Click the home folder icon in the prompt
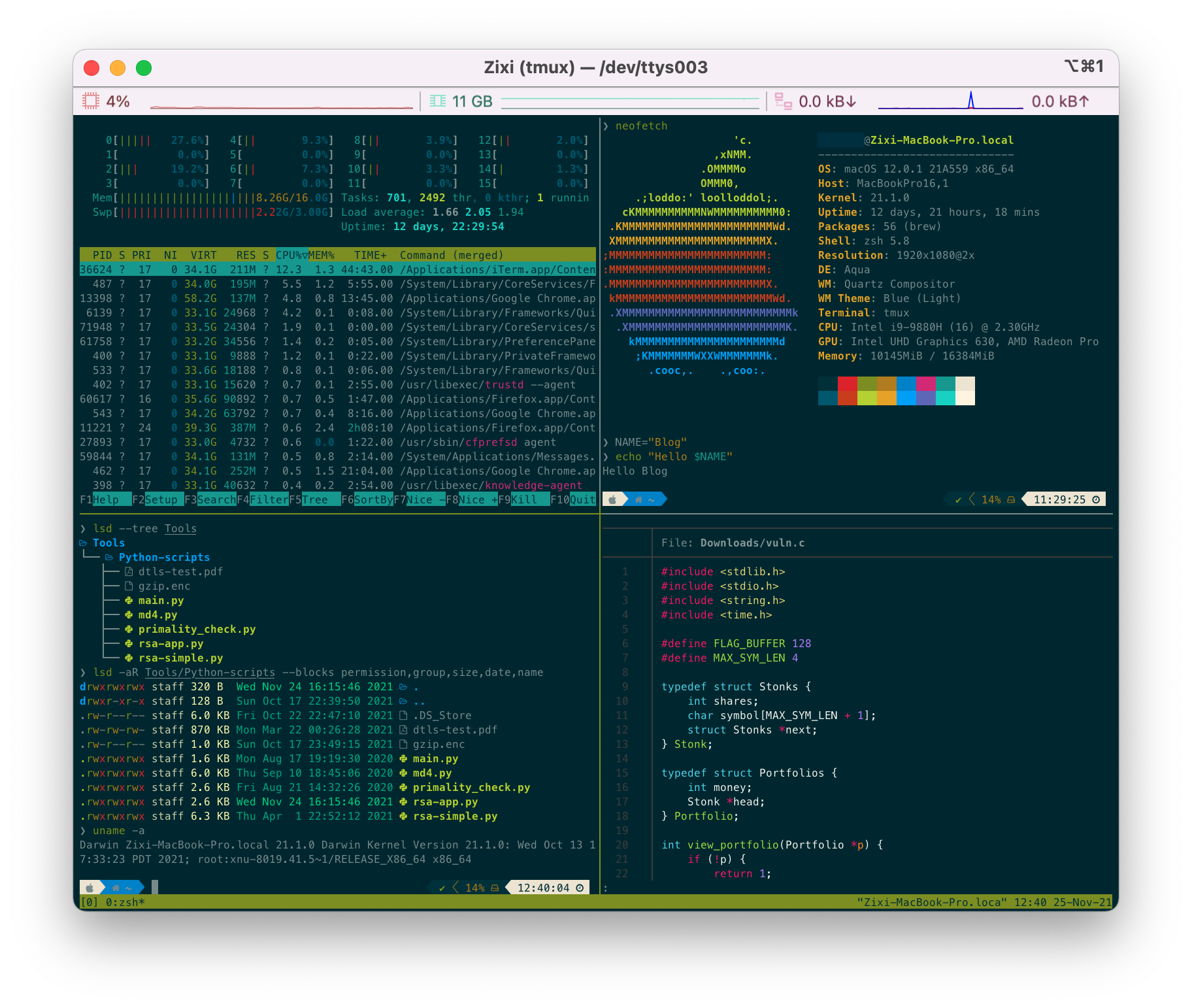The image size is (1192, 1008). pos(637,499)
